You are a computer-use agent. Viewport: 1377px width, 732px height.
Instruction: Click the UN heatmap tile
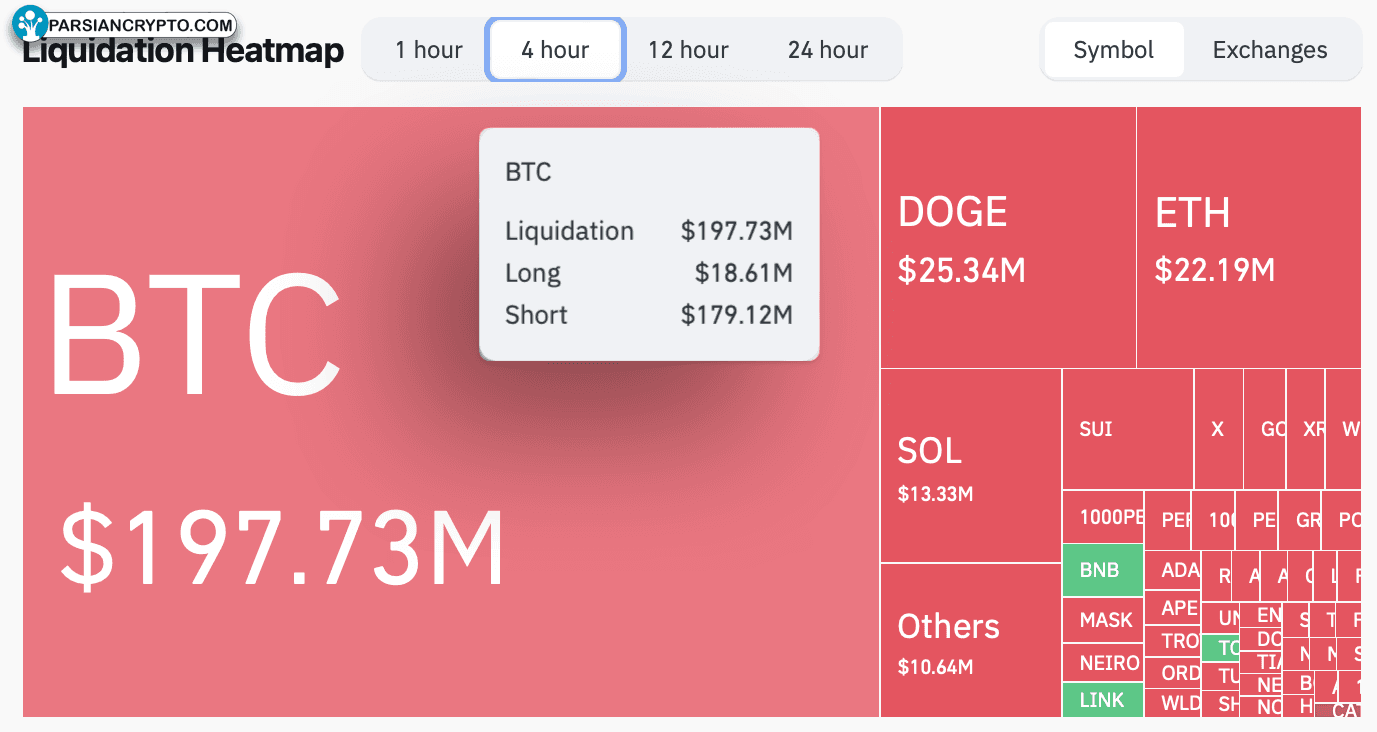point(1221,619)
